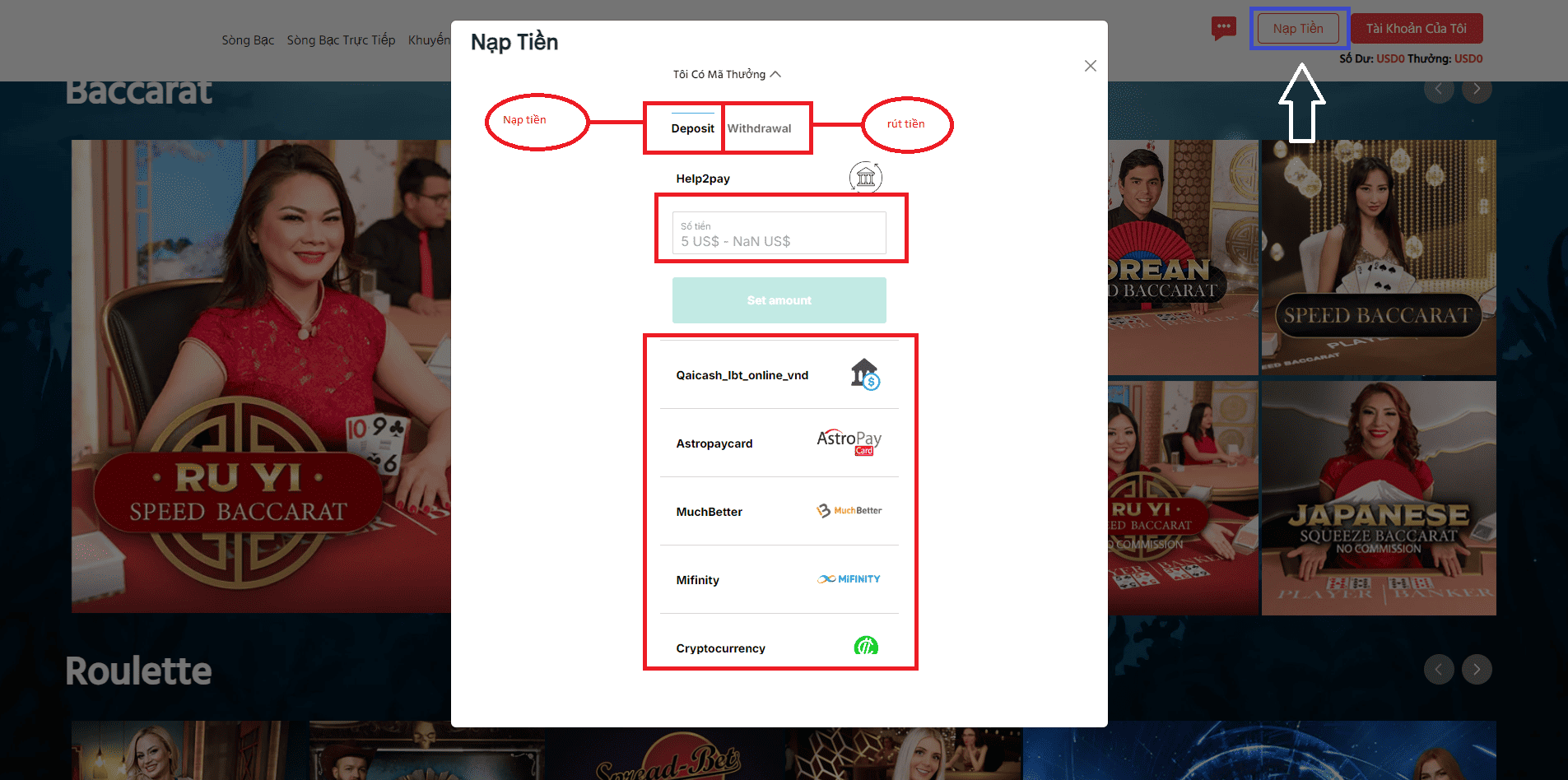
Task: Close the Nạp Tiền dialog
Action: pos(1091,66)
